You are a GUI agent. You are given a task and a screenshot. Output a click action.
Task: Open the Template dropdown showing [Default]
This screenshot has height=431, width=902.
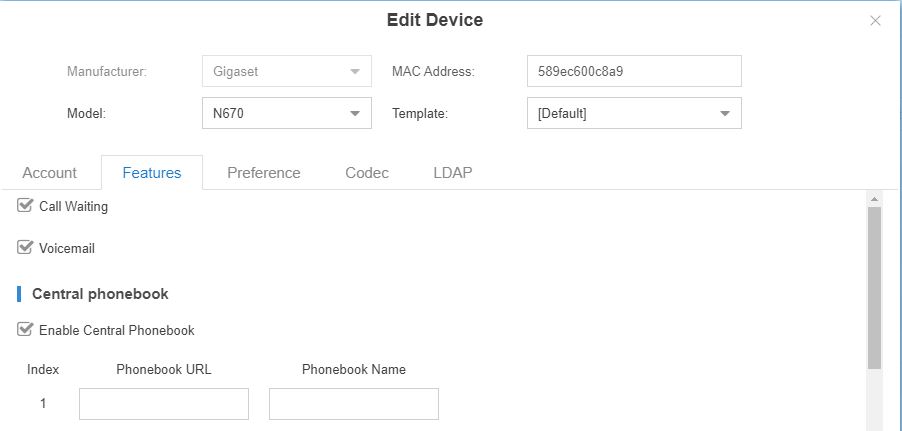point(634,113)
